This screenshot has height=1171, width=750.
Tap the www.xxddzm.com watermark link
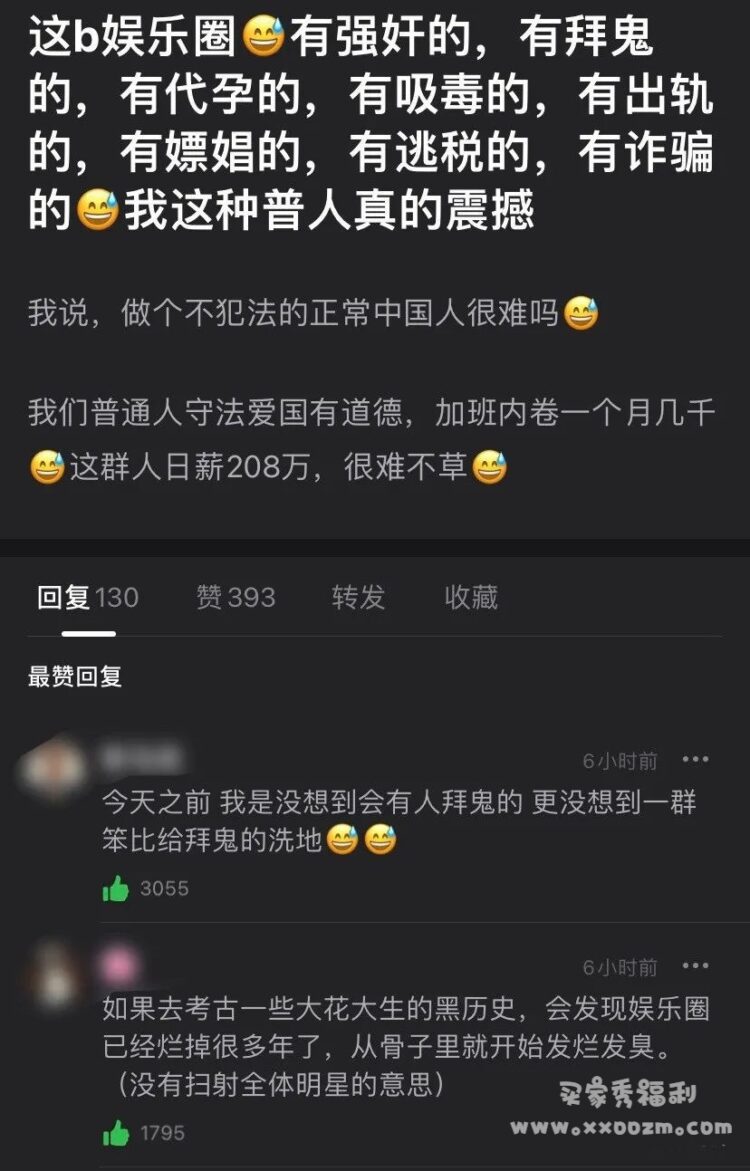[622, 1128]
